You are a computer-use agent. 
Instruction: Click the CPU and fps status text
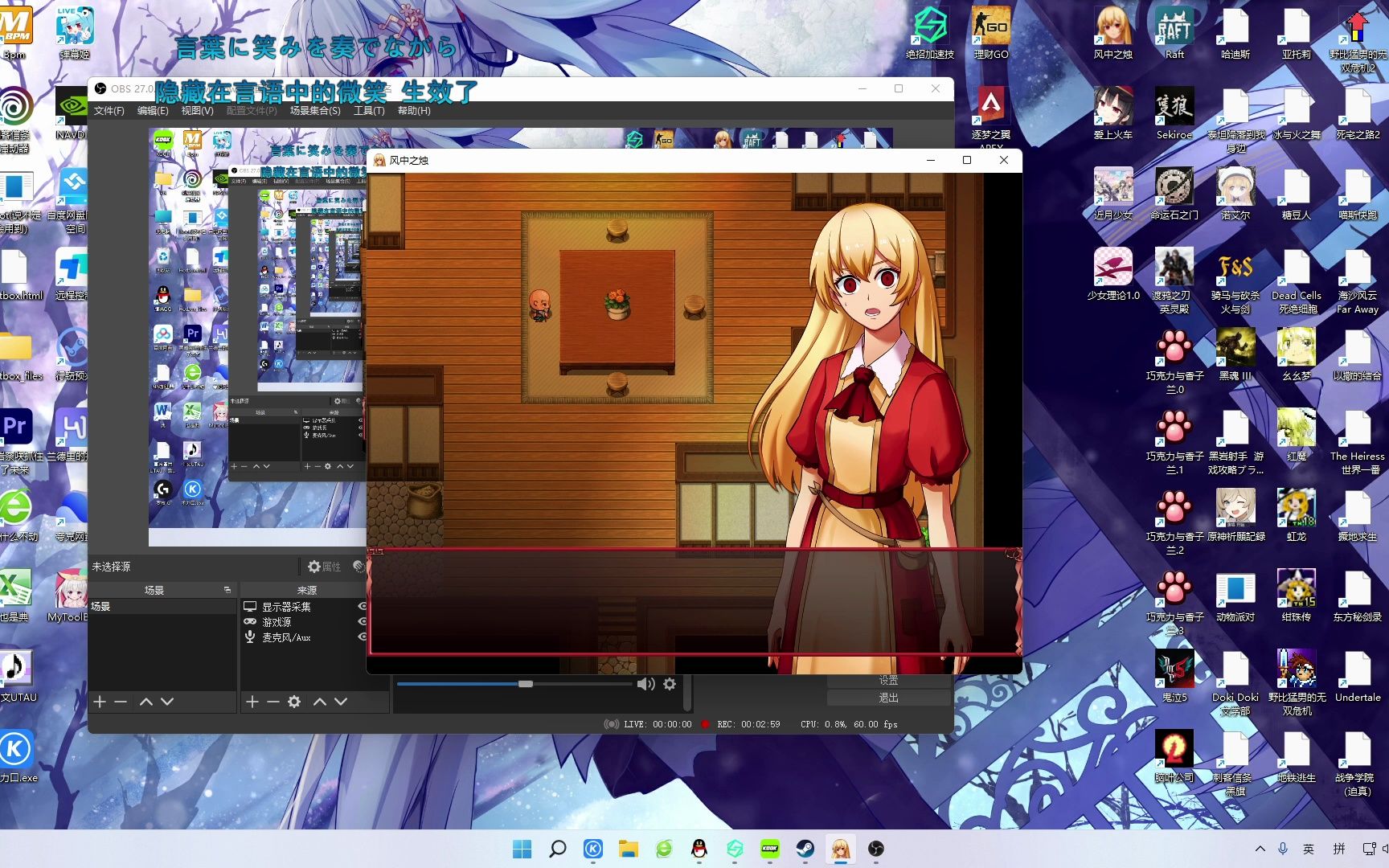[849, 724]
